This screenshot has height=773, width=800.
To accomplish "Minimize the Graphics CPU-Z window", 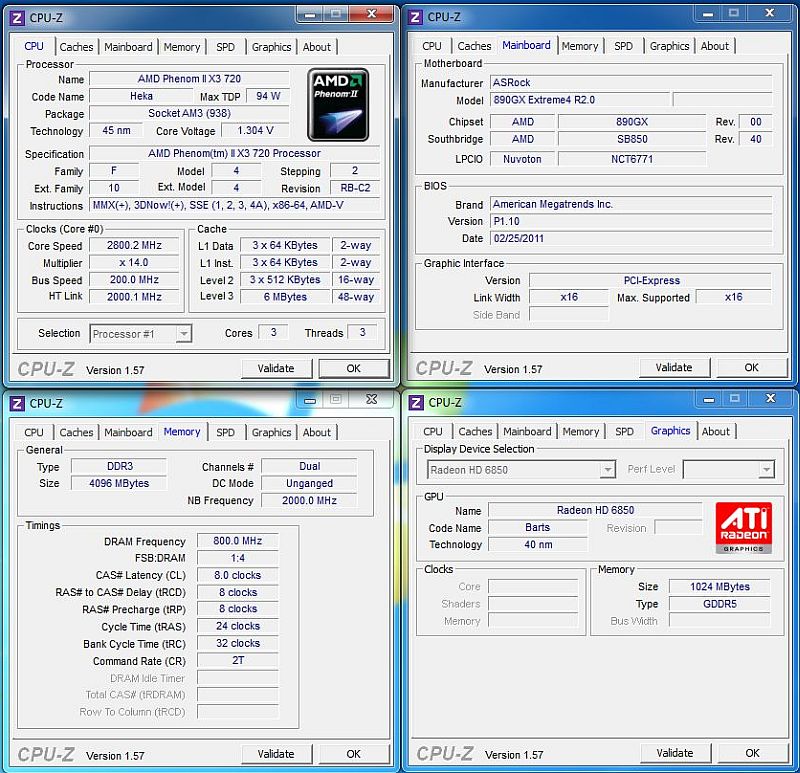I will [709, 399].
